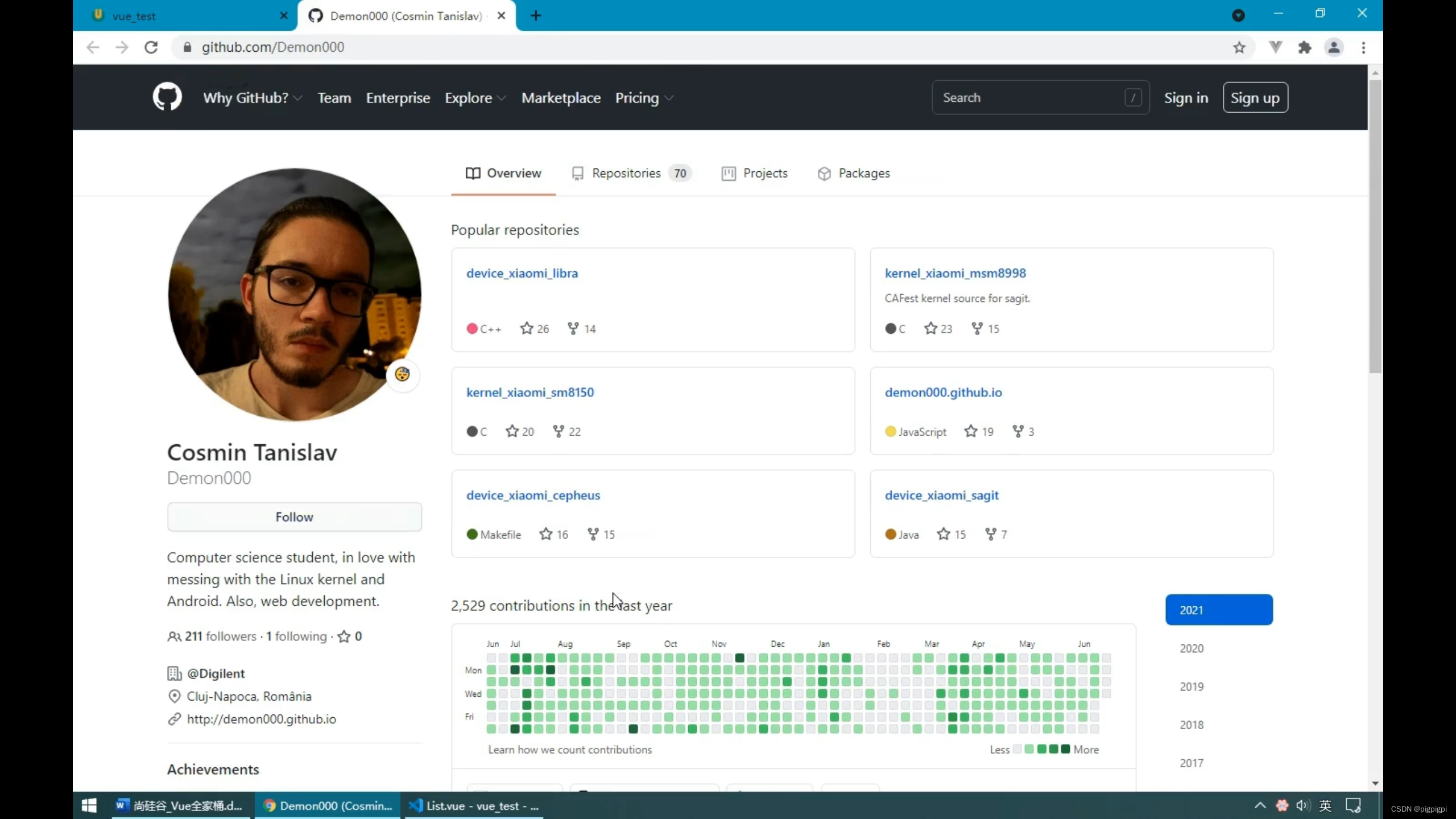Image resolution: width=1456 pixels, height=819 pixels.
Task: Open the volume control in system tray
Action: point(1303,805)
